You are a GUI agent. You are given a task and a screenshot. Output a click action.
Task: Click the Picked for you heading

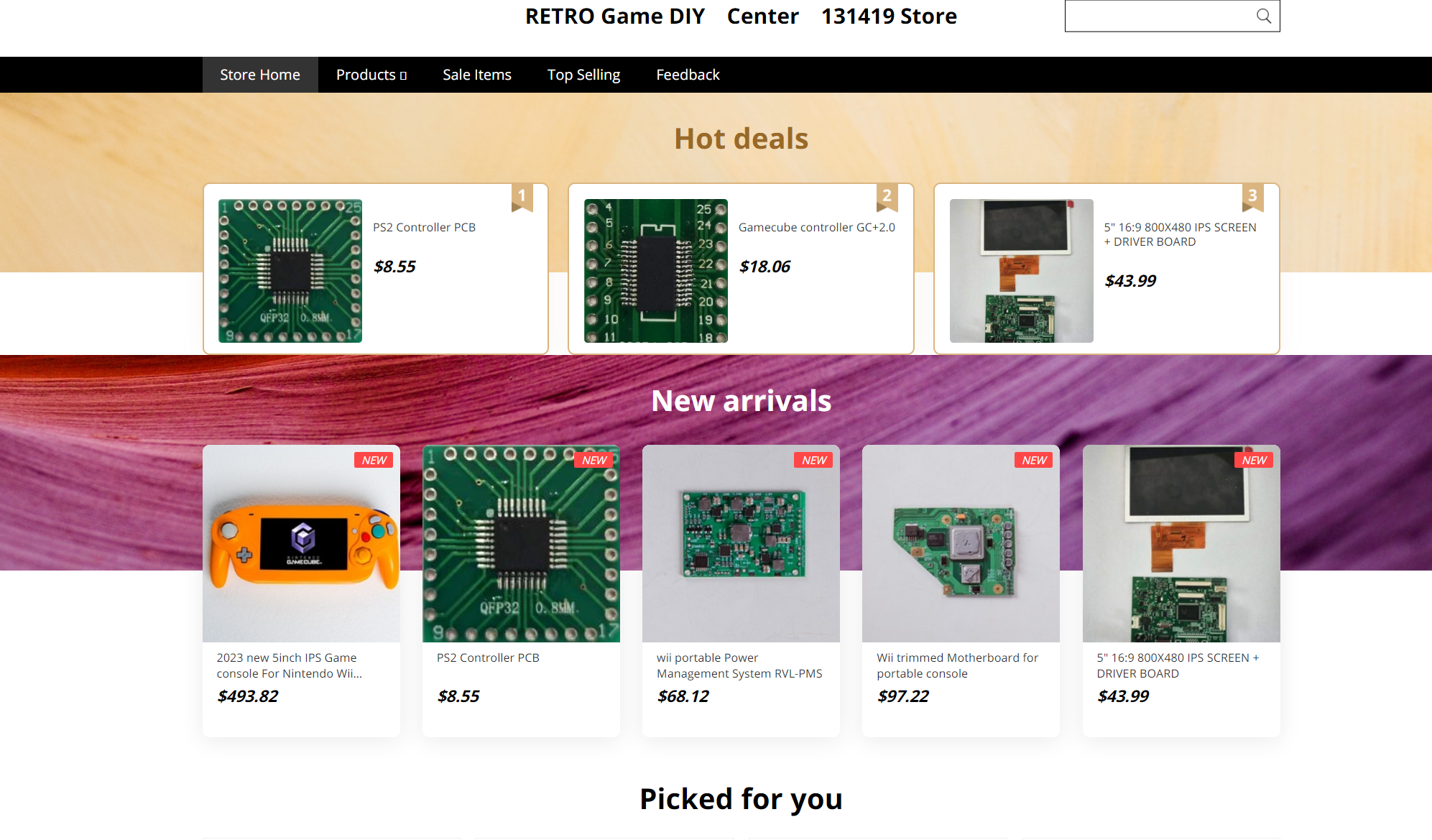pyautogui.click(x=741, y=798)
